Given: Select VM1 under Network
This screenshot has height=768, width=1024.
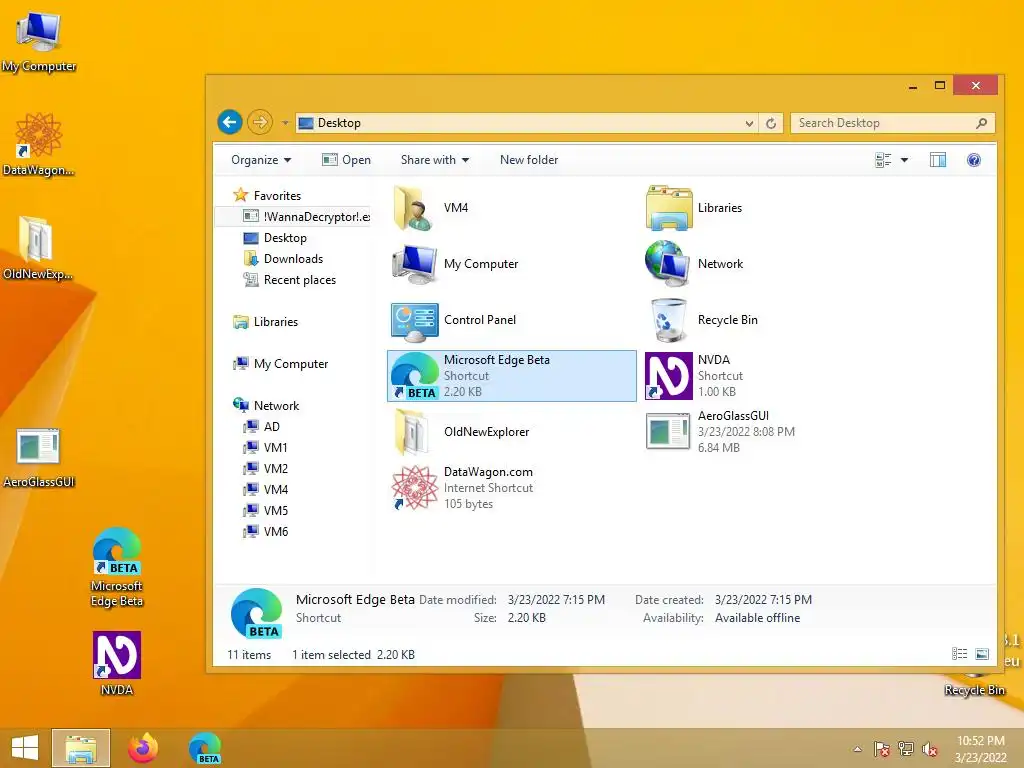Looking at the screenshot, I should point(265,447).
